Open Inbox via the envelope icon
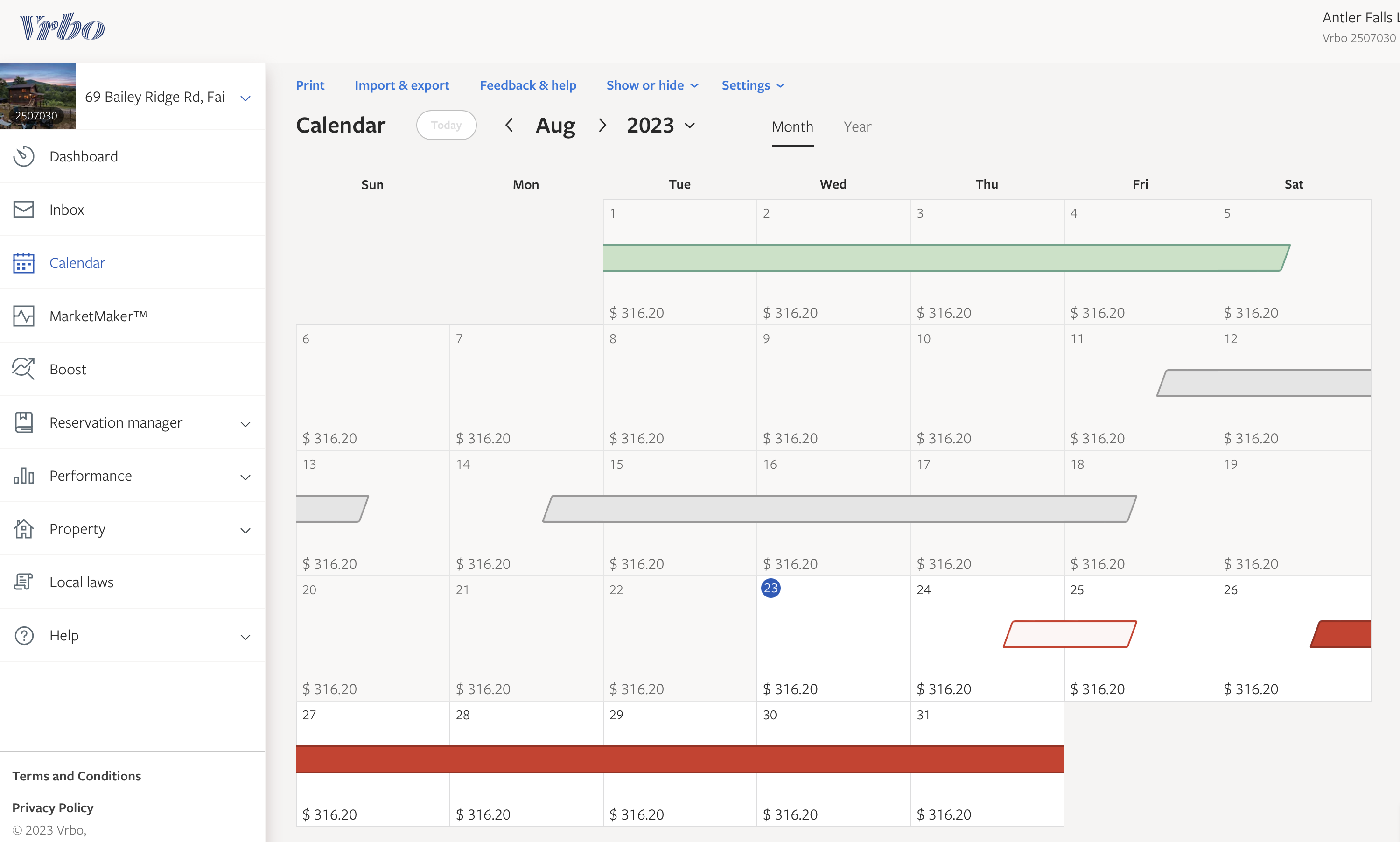The image size is (1400, 842). coord(24,210)
